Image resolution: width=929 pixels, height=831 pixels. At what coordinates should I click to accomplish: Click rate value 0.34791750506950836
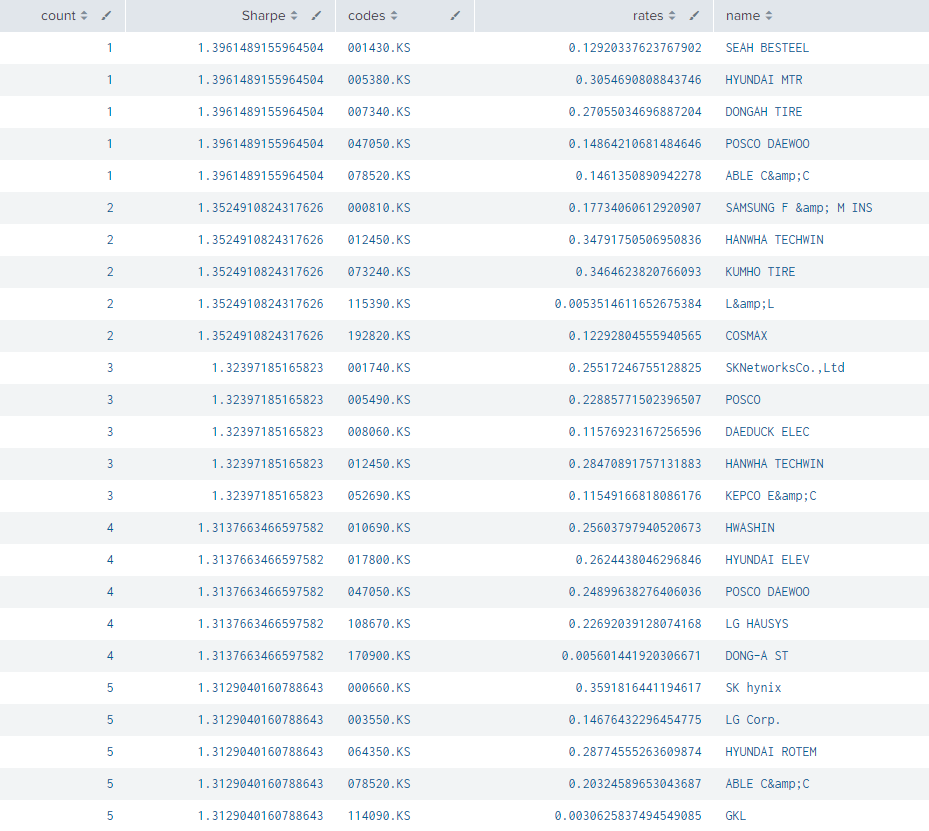(x=635, y=240)
